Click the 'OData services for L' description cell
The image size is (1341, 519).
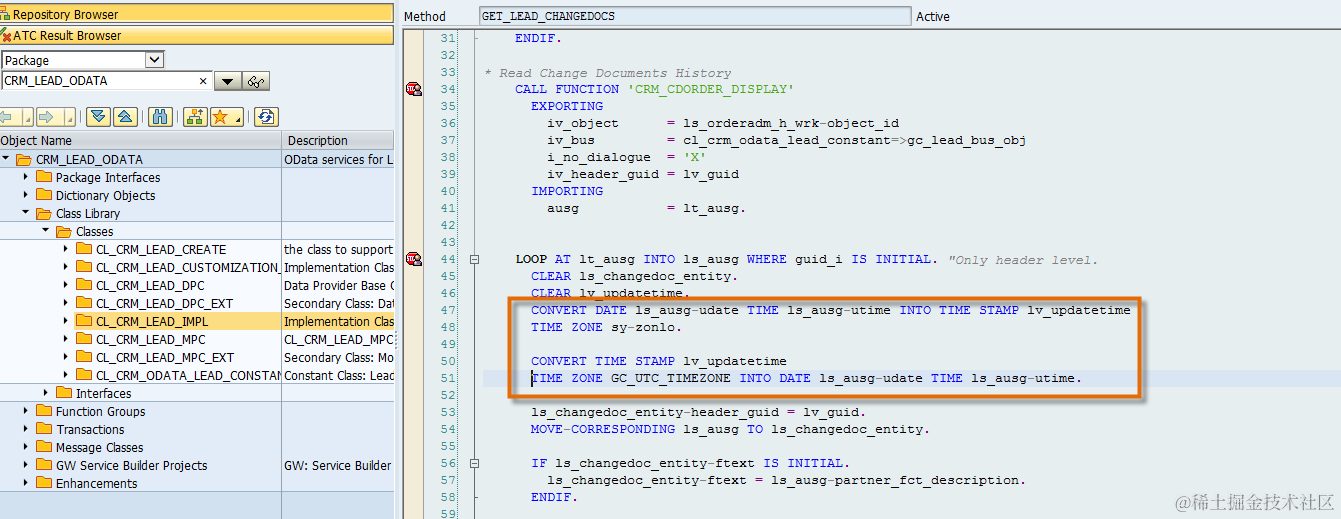(x=338, y=159)
